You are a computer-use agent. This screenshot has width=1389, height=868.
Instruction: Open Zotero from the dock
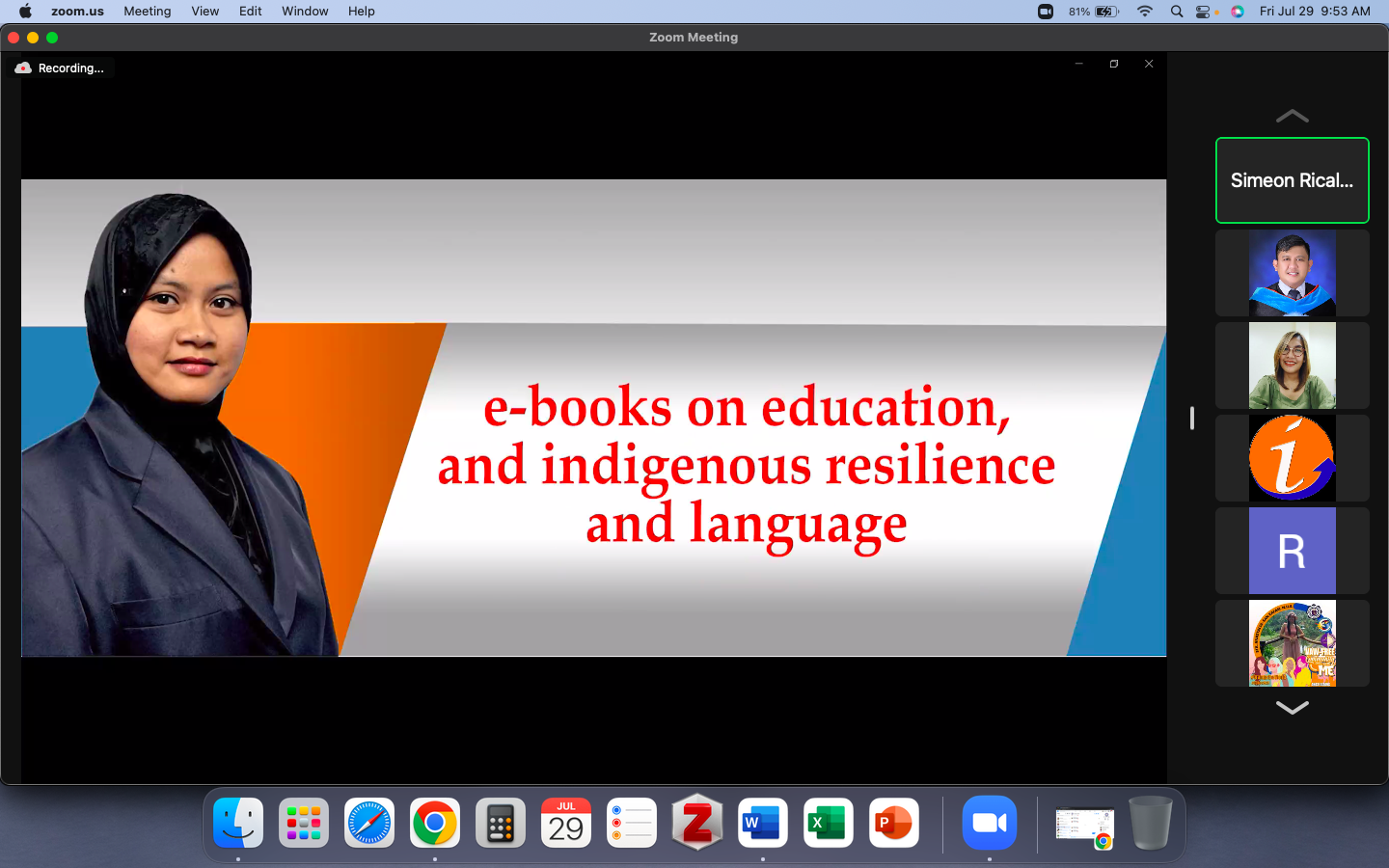tap(696, 823)
